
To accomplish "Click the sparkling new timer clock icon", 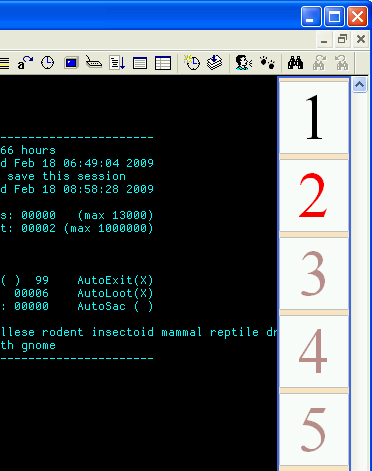I will coord(192,62).
